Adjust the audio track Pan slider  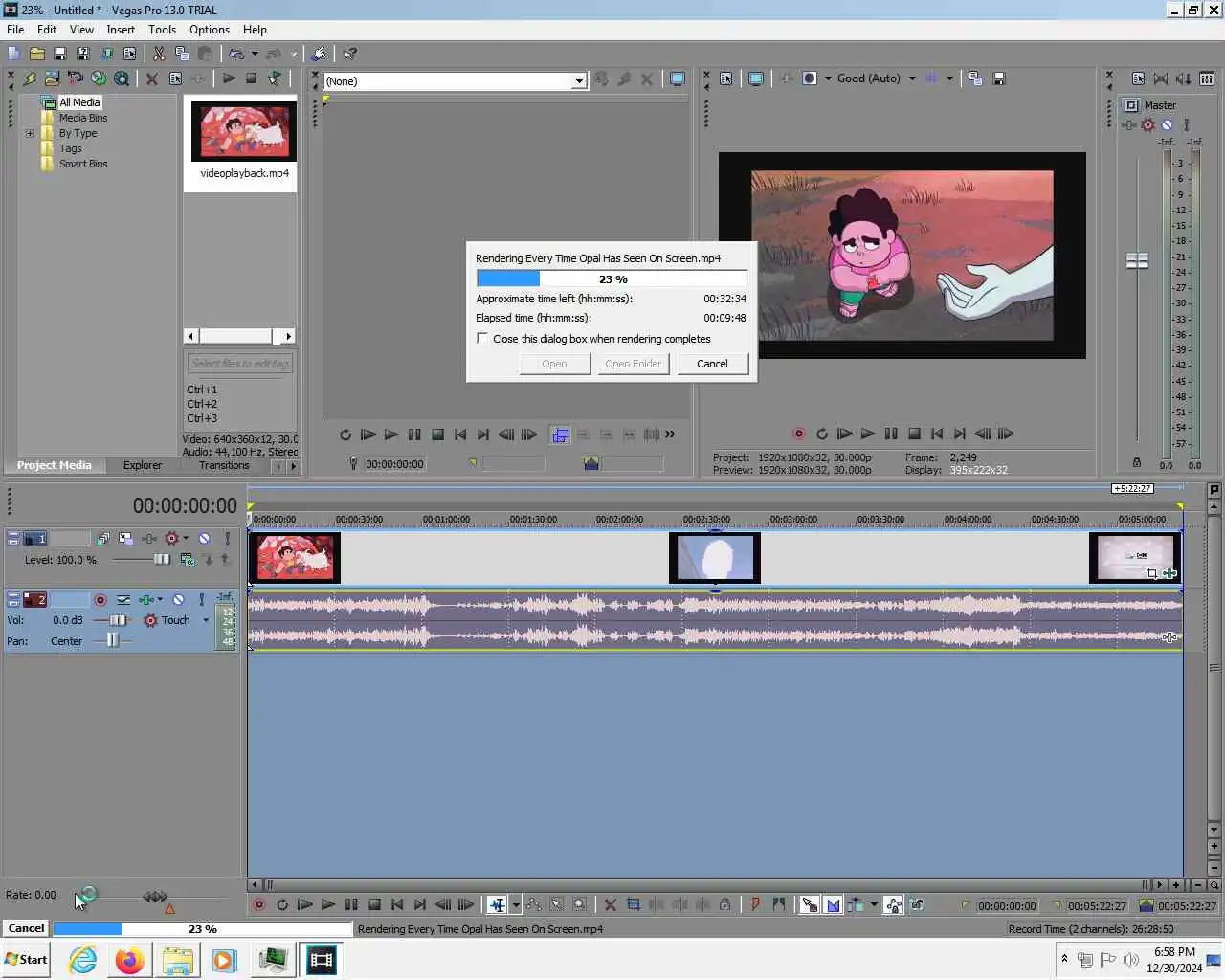[x=113, y=640]
